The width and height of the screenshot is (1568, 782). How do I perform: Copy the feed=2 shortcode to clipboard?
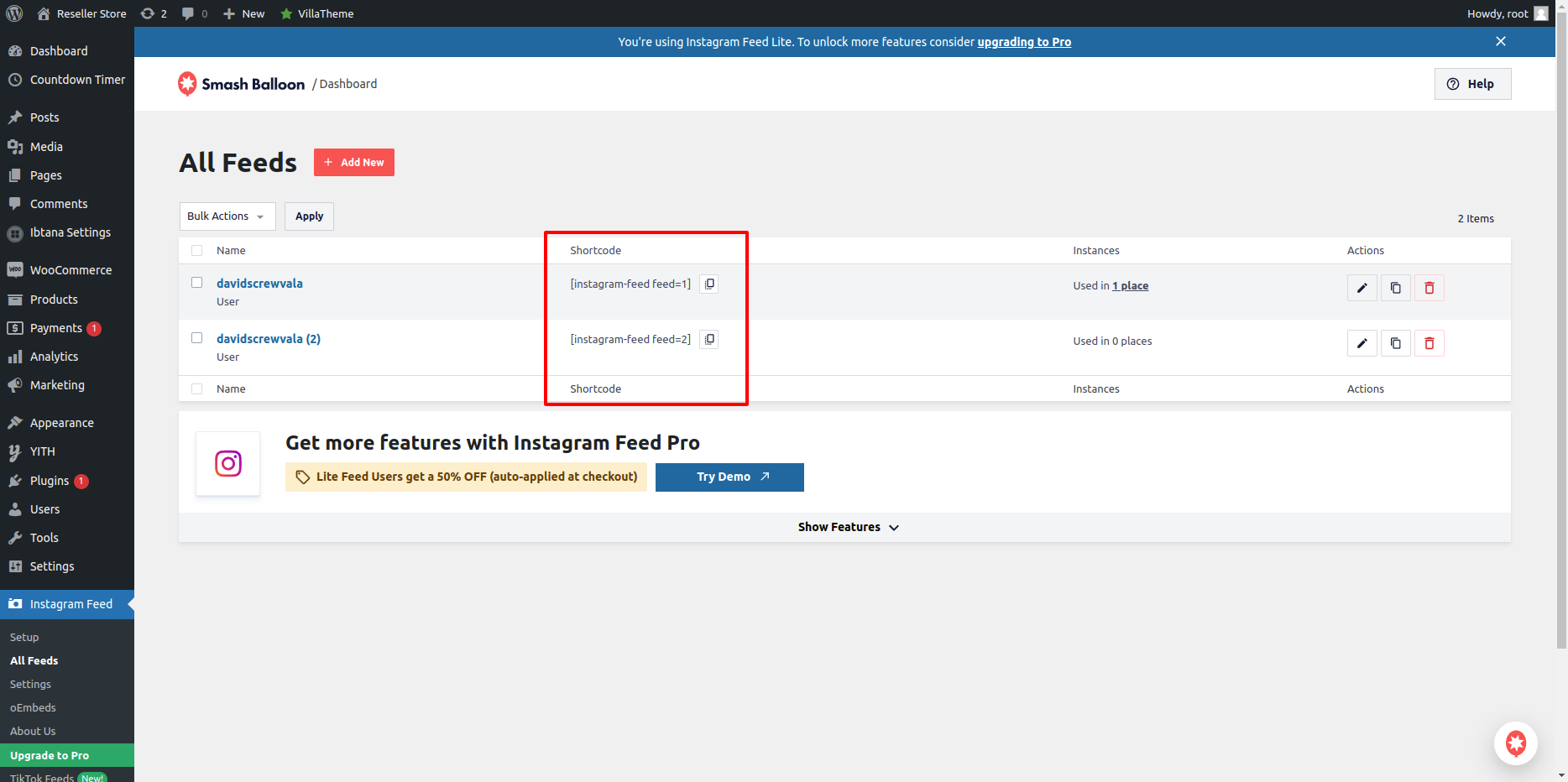click(x=709, y=340)
